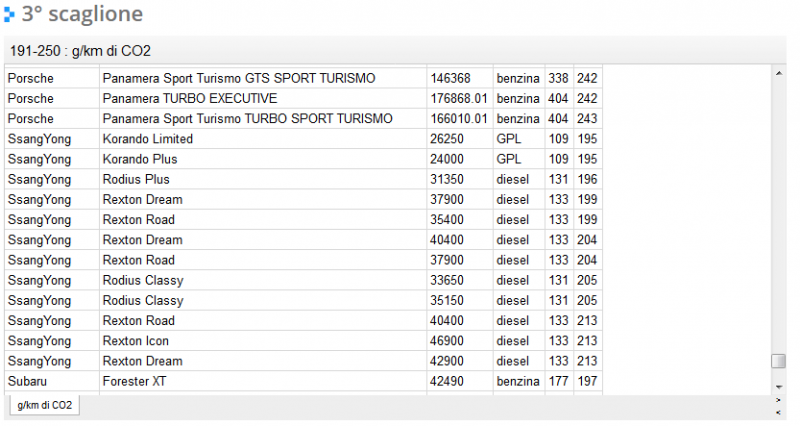The width and height of the screenshot is (800, 426).
Task: Select the 'Rodius Plus' cell
Action: (x=263, y=180)
